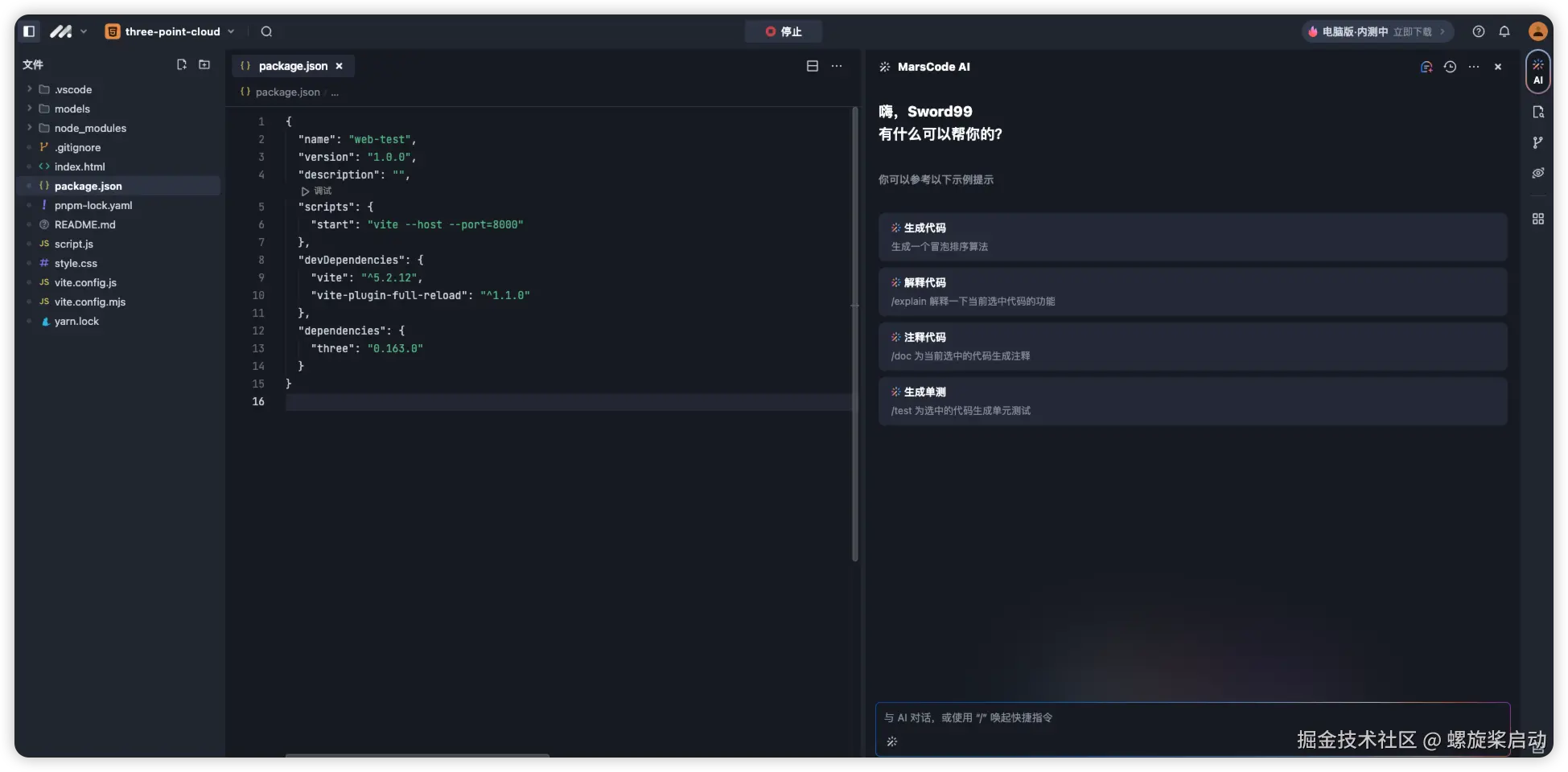The height and width of the screenshot is (772, 1568).
Task: Select the 解释代码 example prompt
Action: click(1192, 292)
